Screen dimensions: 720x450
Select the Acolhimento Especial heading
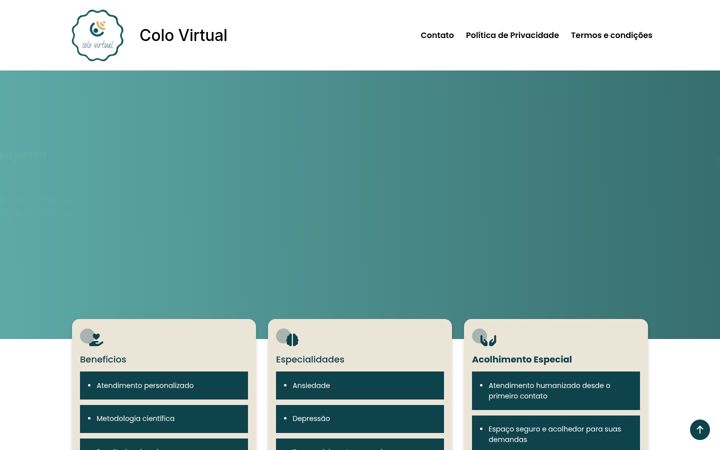click(x=522, y=360)
